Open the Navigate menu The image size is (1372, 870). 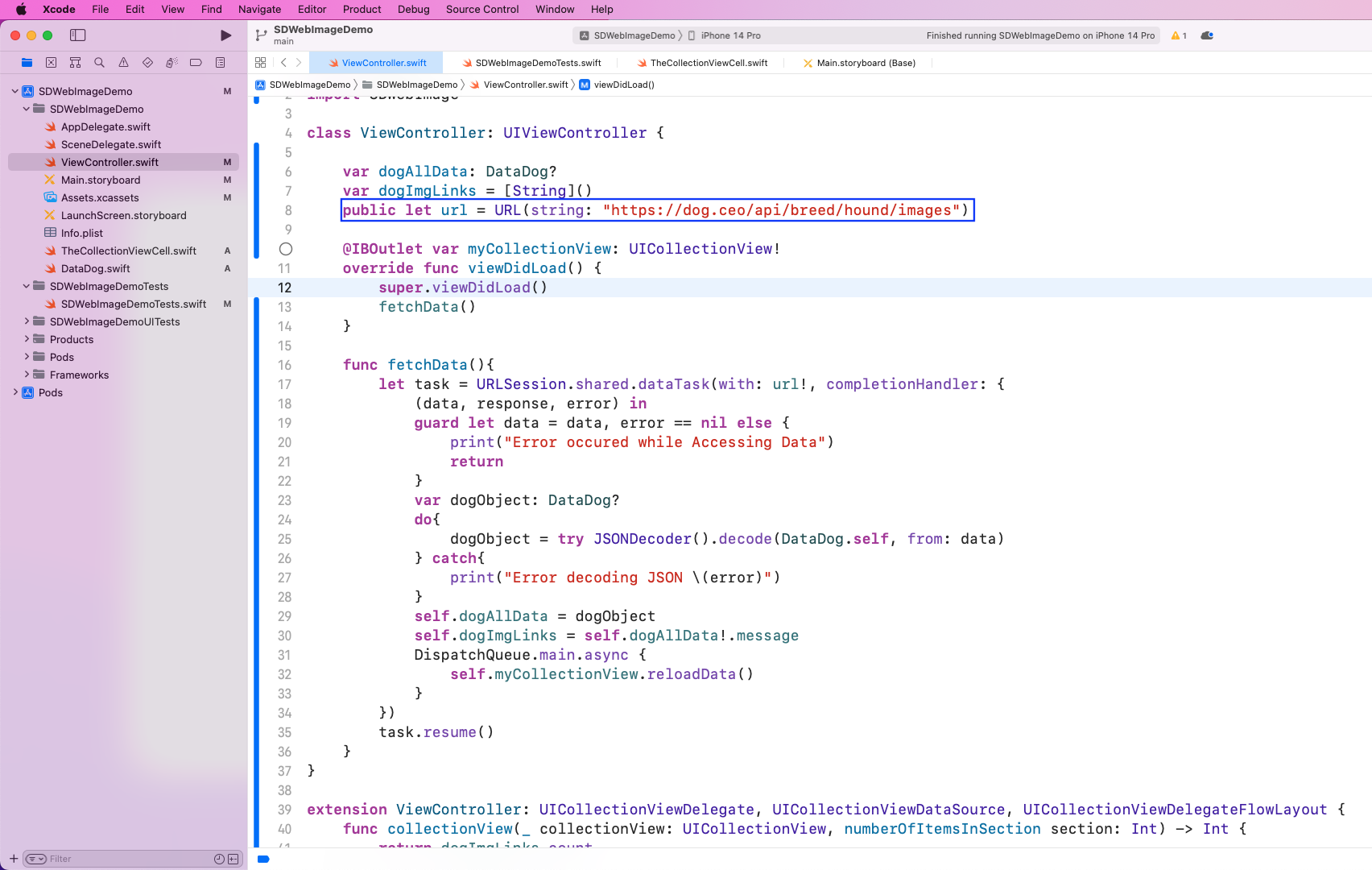[x=259, y=9]
